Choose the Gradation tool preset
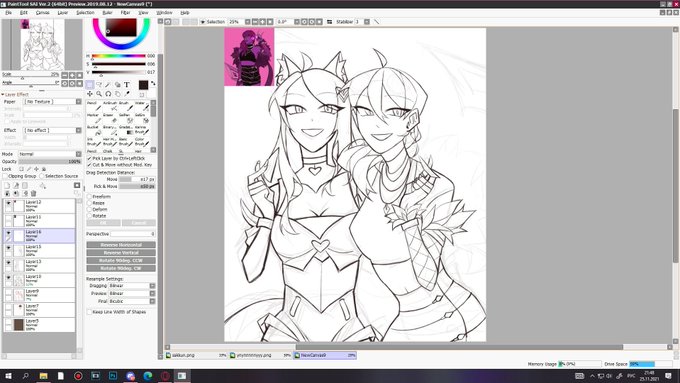Image resolution: width=680 pixels, height=383 pixels. 125,130
